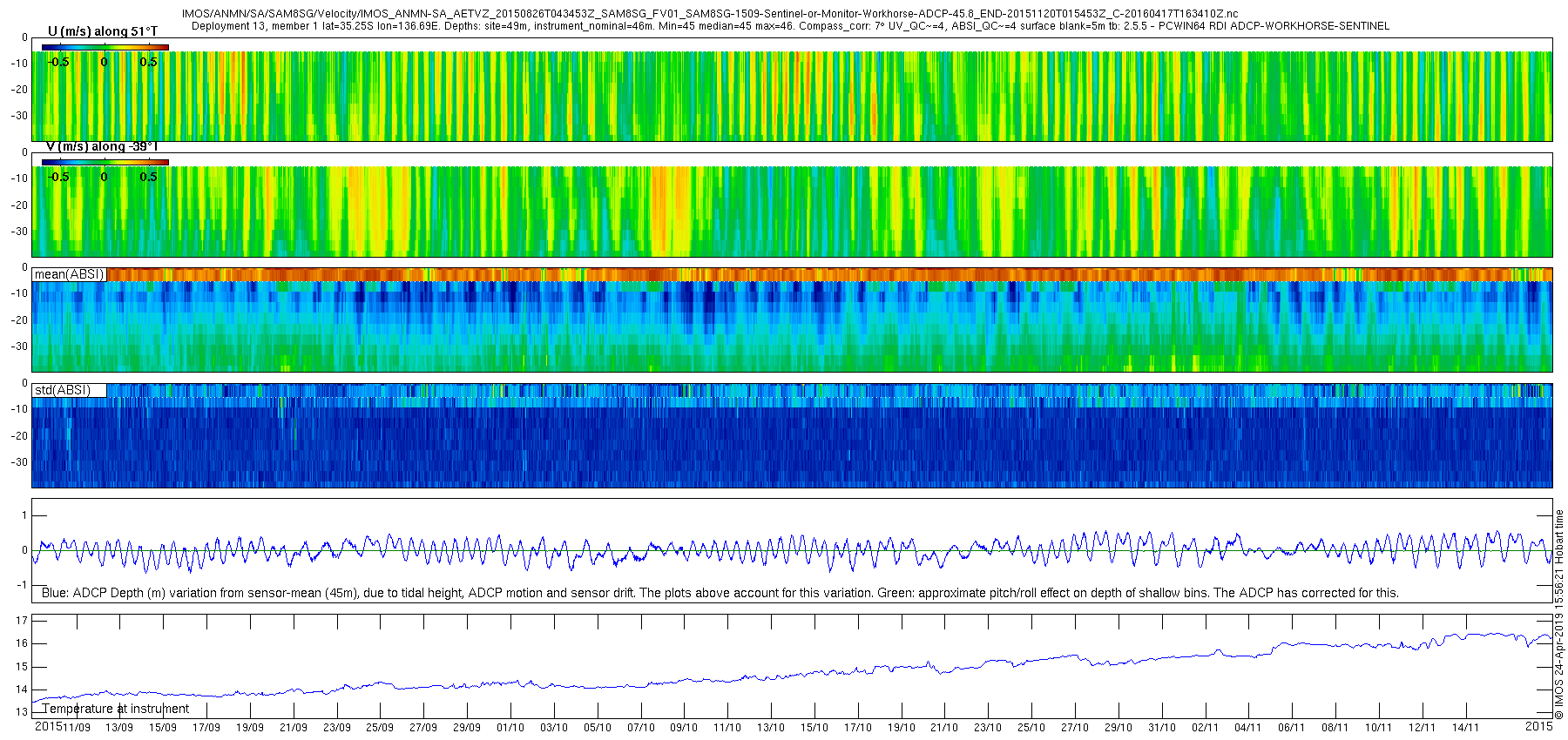Click the '08/11' date tick label
The image size is (1568, 740).
pos(1335,728)
